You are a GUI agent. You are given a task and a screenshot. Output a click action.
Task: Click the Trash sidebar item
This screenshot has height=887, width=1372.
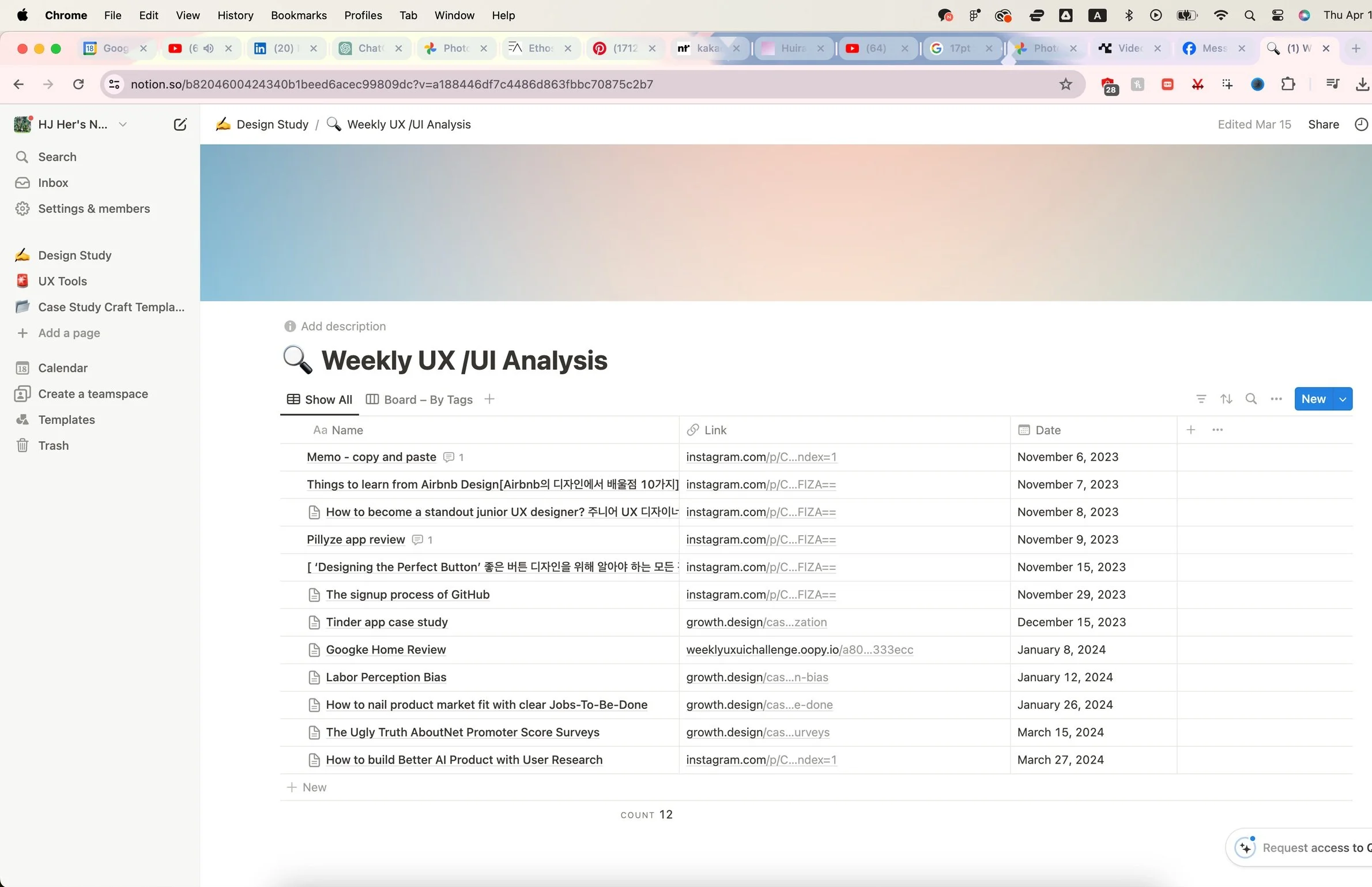[53, 446]
